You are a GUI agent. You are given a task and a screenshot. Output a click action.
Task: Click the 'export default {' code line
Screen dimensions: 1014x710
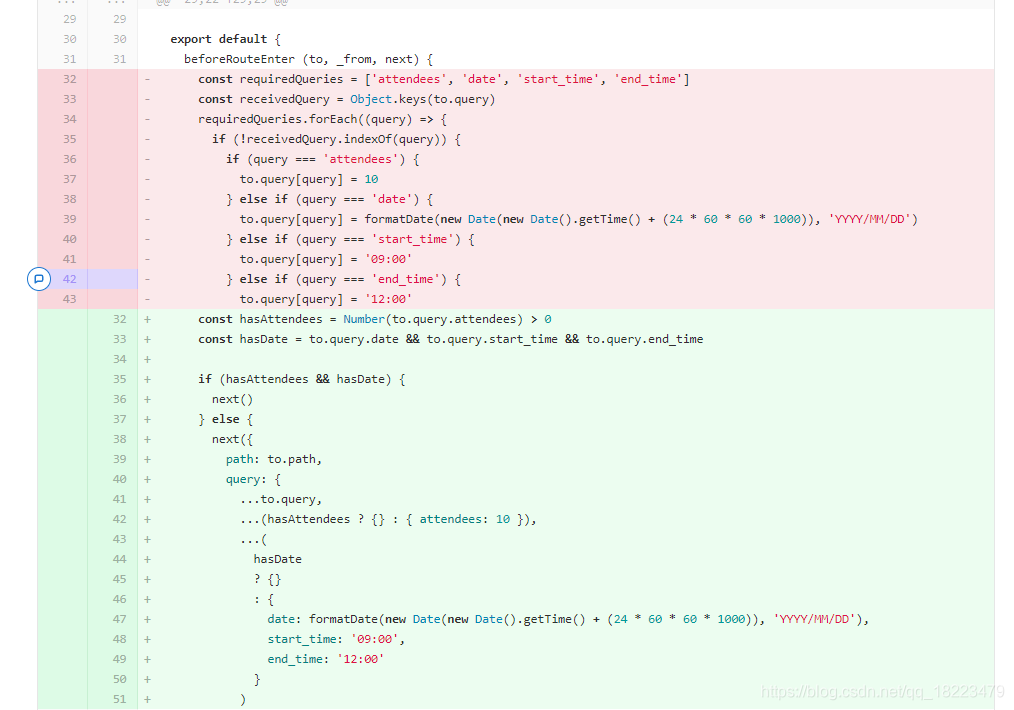coord(225,39)
